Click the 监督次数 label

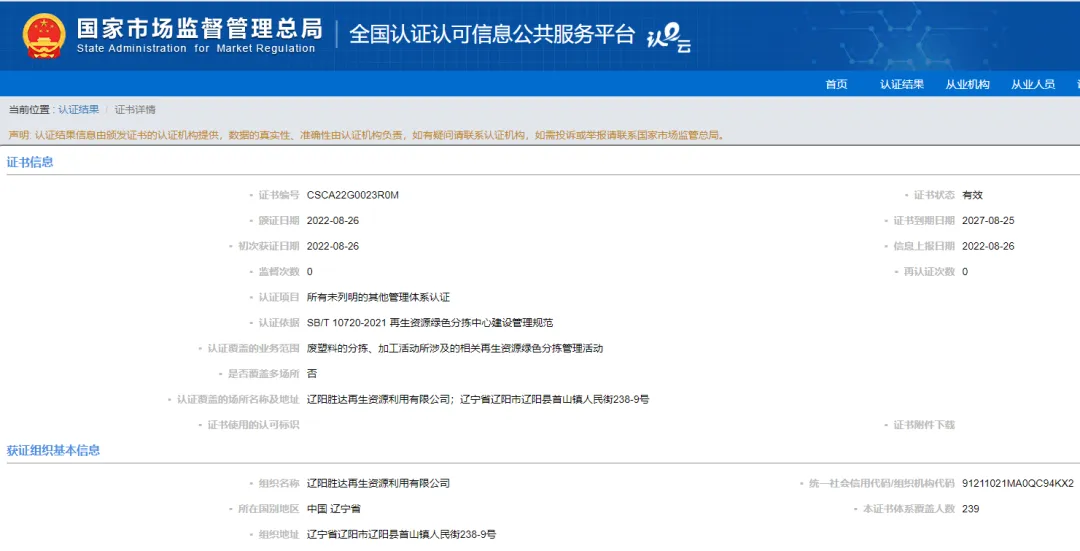278,271
